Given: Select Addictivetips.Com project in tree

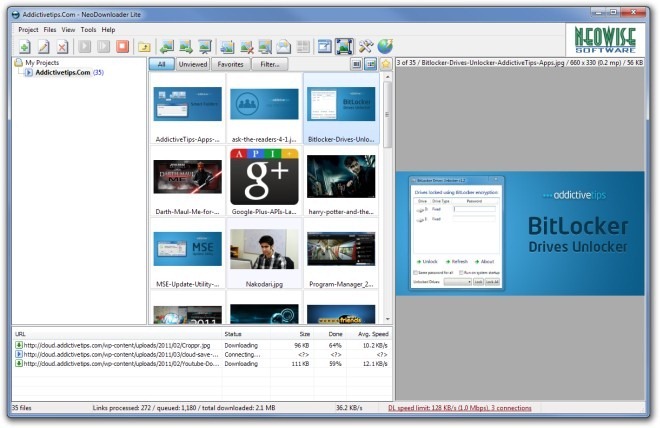Looking at the screenshot, I should [x=63, y=72].
